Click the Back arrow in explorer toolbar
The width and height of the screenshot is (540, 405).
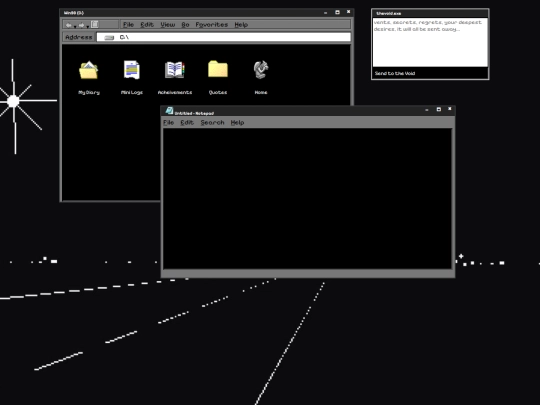(x=69, y=25)
